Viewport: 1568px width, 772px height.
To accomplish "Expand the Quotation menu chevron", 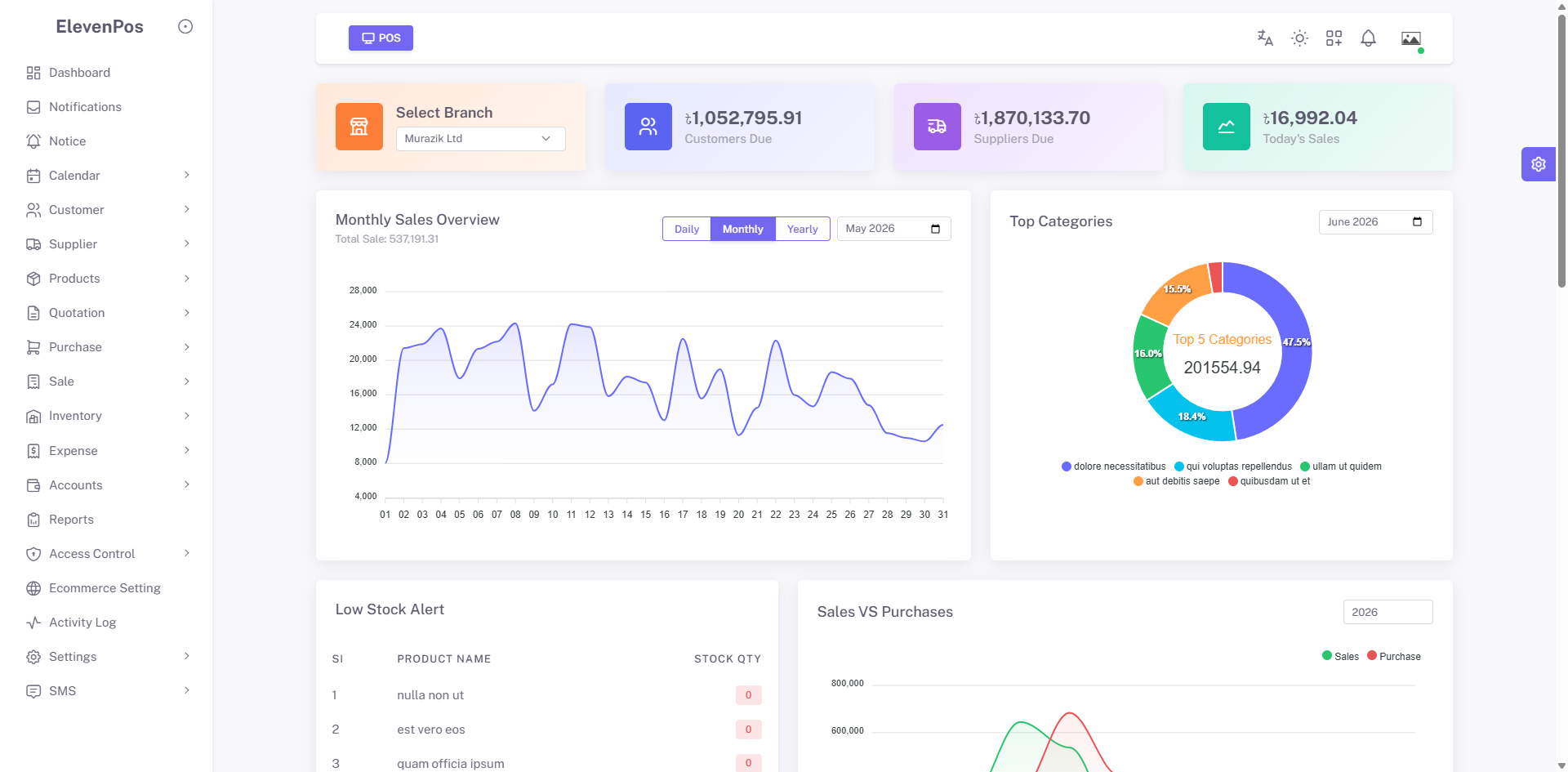I will click(x=187, y=313).
